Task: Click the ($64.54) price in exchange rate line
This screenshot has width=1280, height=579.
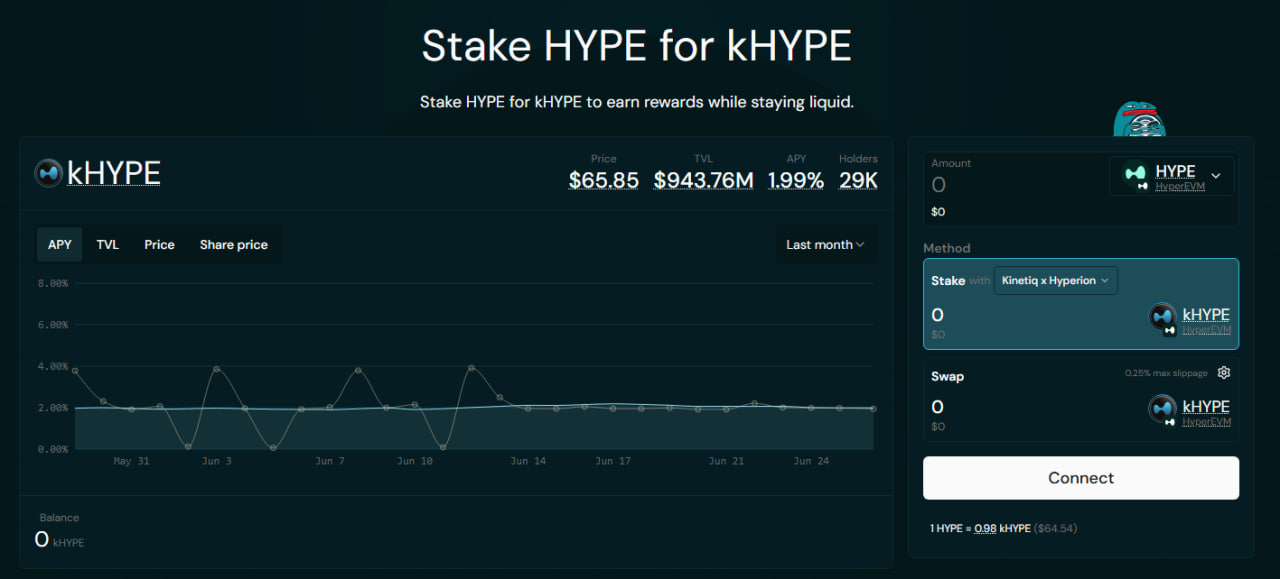Action: [x=1056, y=528]
